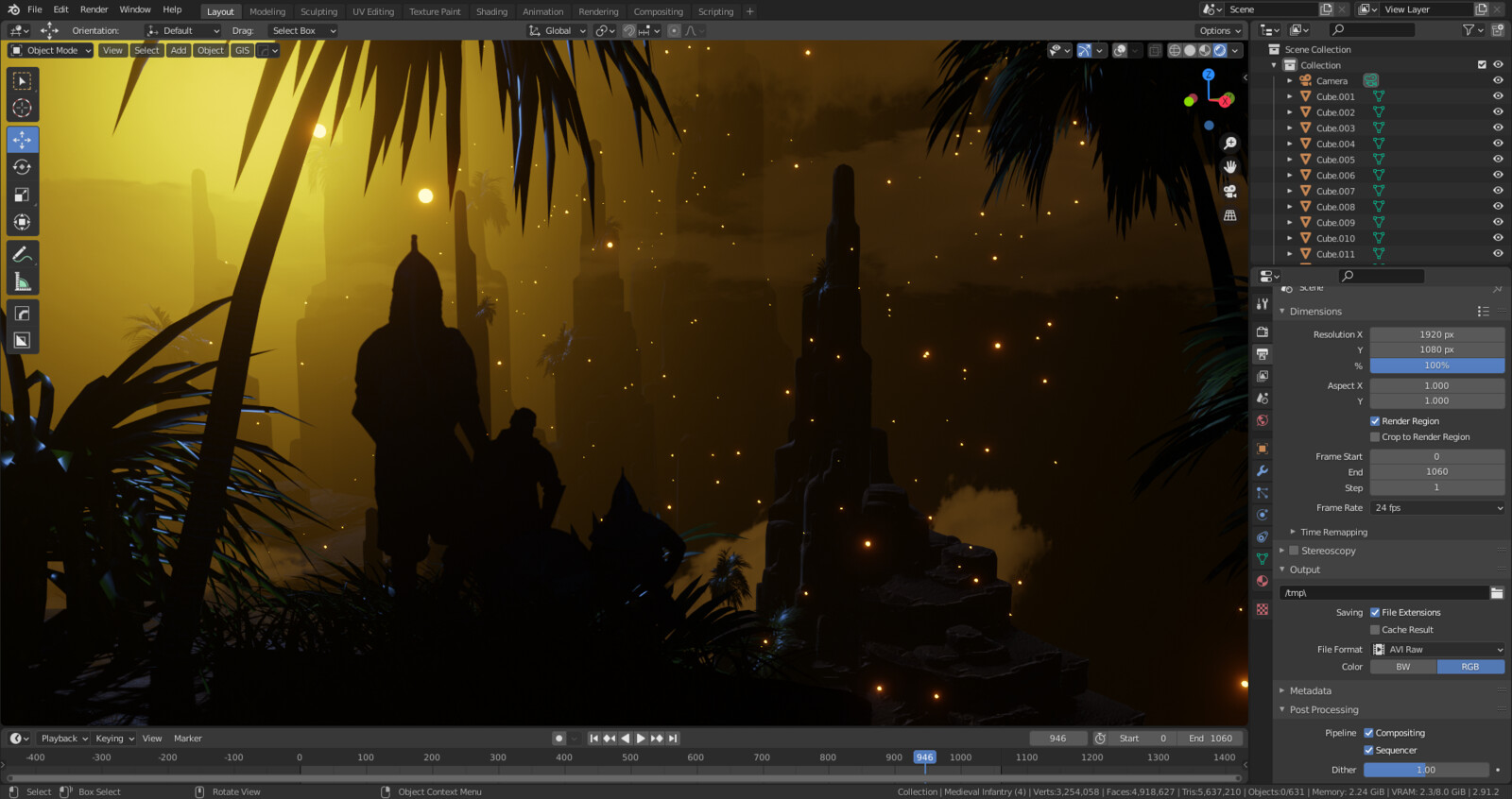Open the Frame Rate dropdown showing 24 fps

click(1437, 508)
